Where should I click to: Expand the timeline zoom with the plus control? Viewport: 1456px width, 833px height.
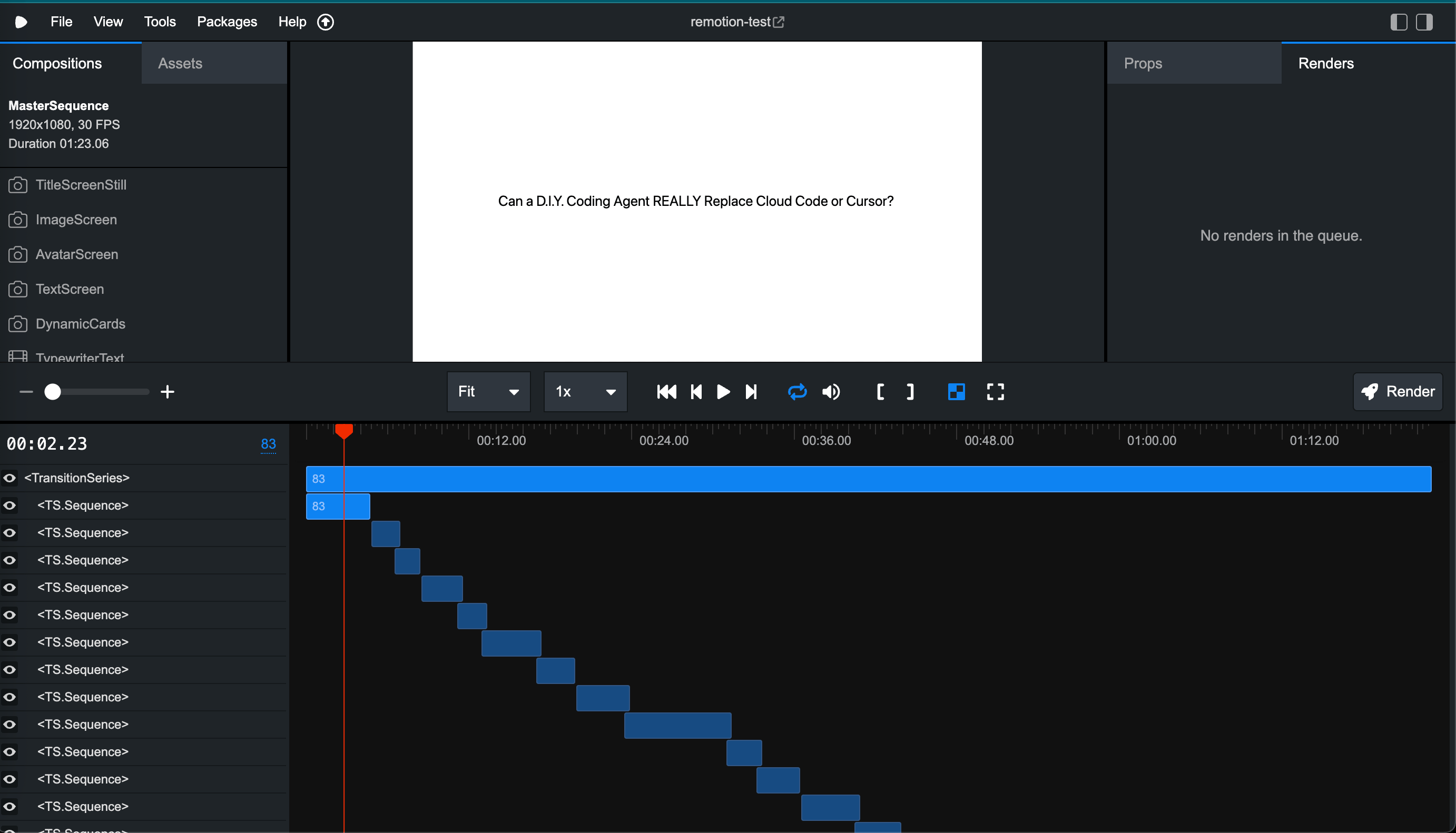coord(168,391)
